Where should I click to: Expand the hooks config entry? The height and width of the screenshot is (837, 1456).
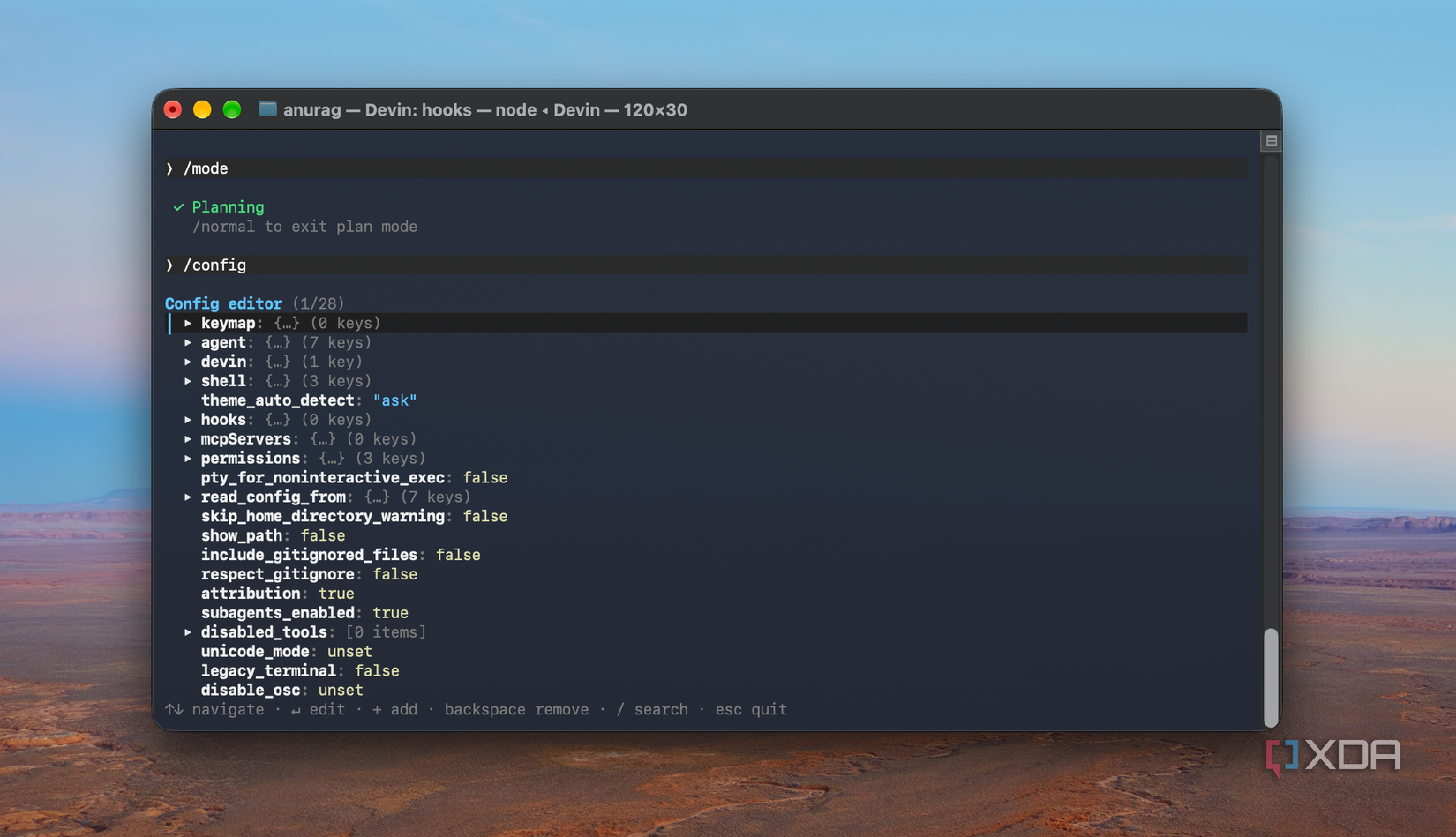pyautogui.click(x=188, y=420)
